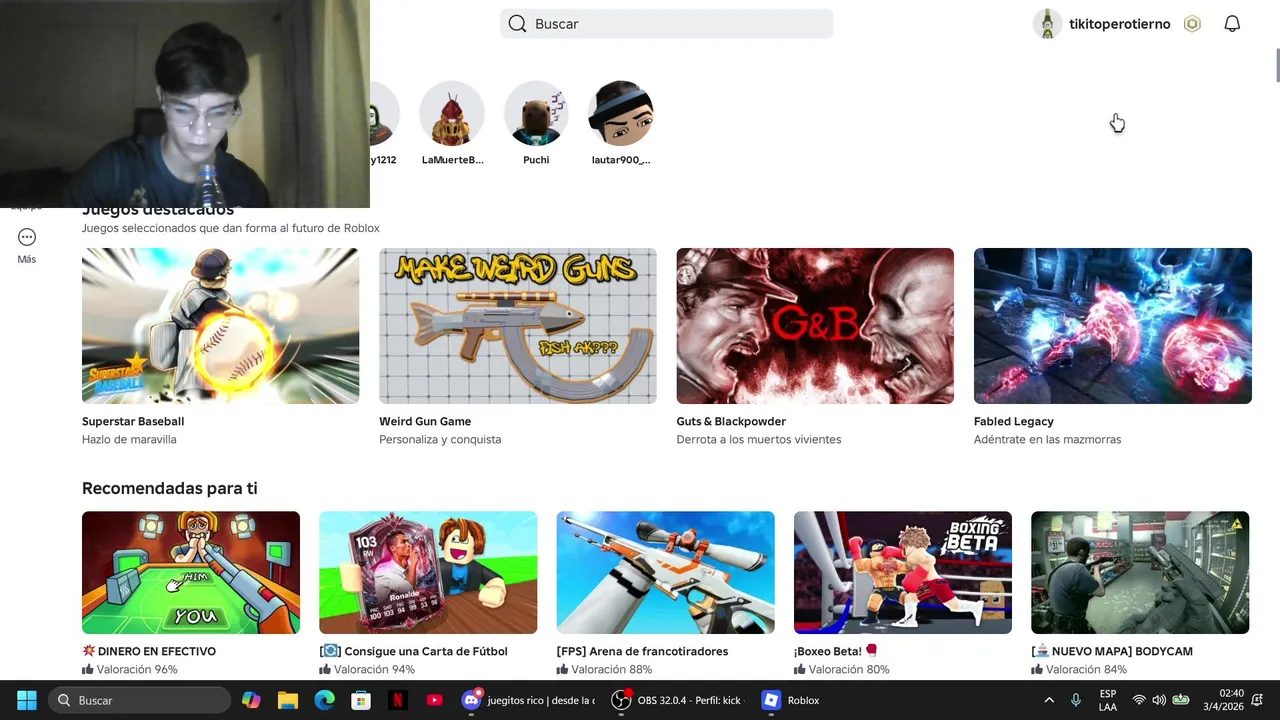This screenshot has width=1280, height=720.
Task: Click Adéntrate en las mazmorras text
Action: (x=1047, y=439)
